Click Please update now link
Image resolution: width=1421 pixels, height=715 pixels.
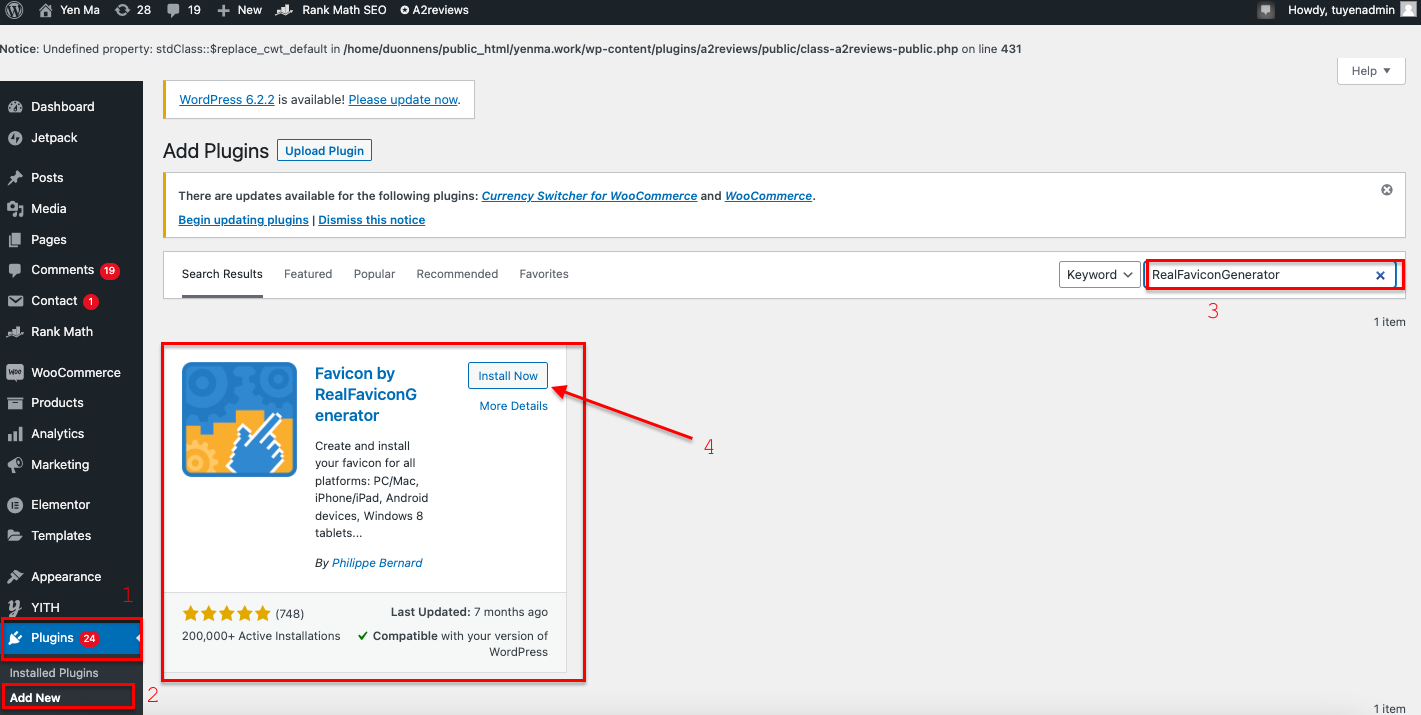pyautogui.click(x=403, y=100)
